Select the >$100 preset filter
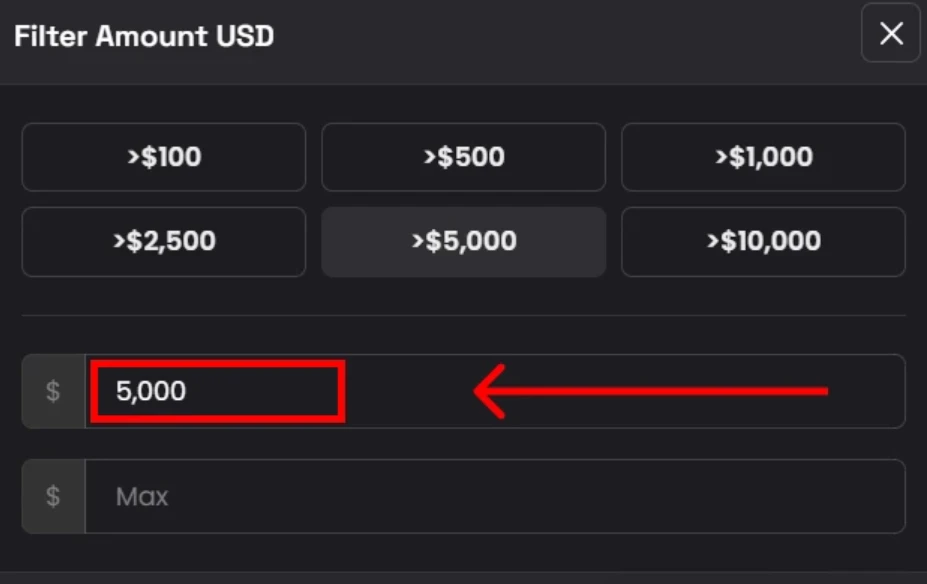Image resolution: width=927 pixels, height=584 pixels. pyautogui.click(x=163, y=157)
